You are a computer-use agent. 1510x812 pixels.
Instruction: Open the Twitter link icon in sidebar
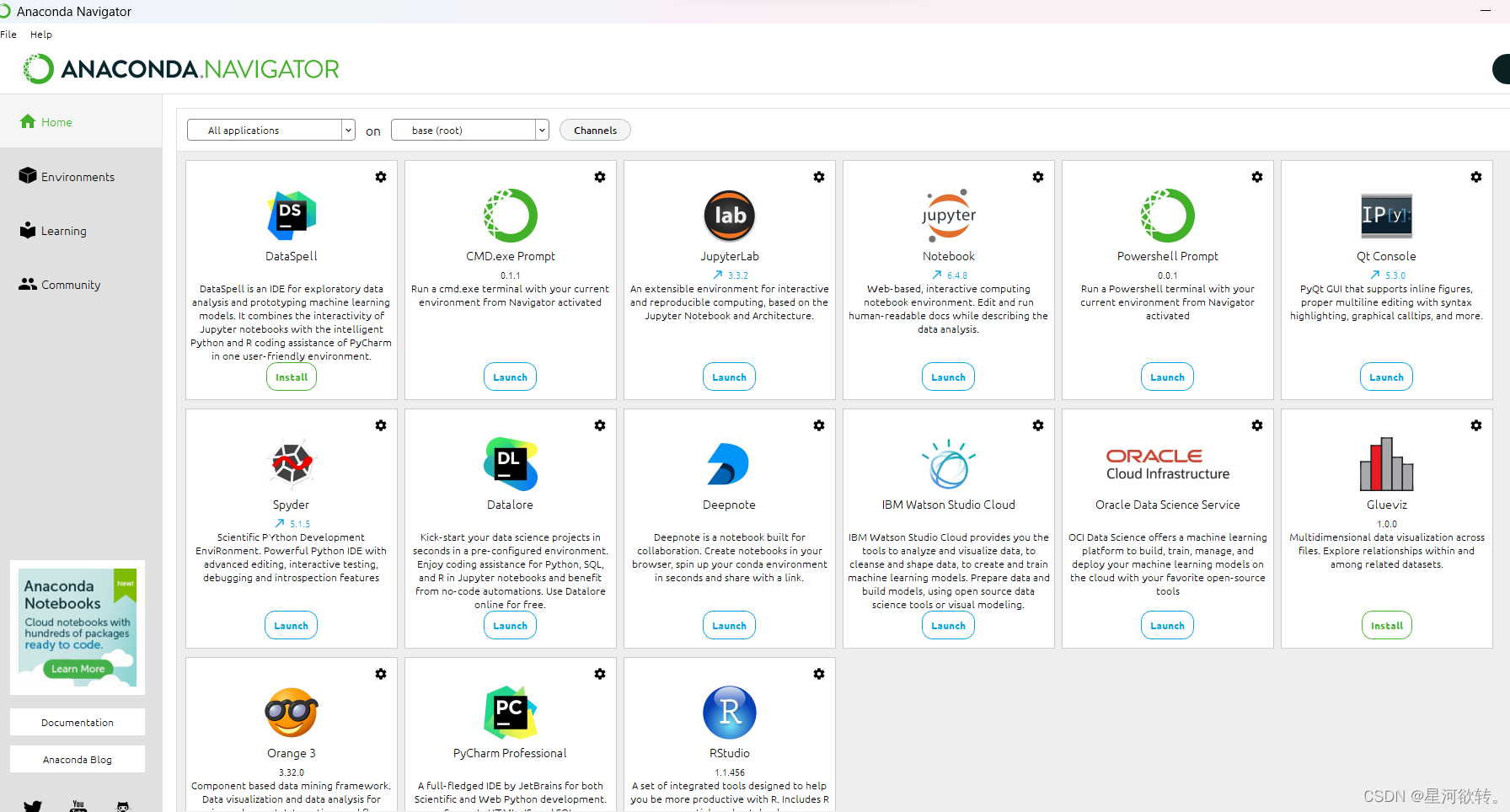33,806
